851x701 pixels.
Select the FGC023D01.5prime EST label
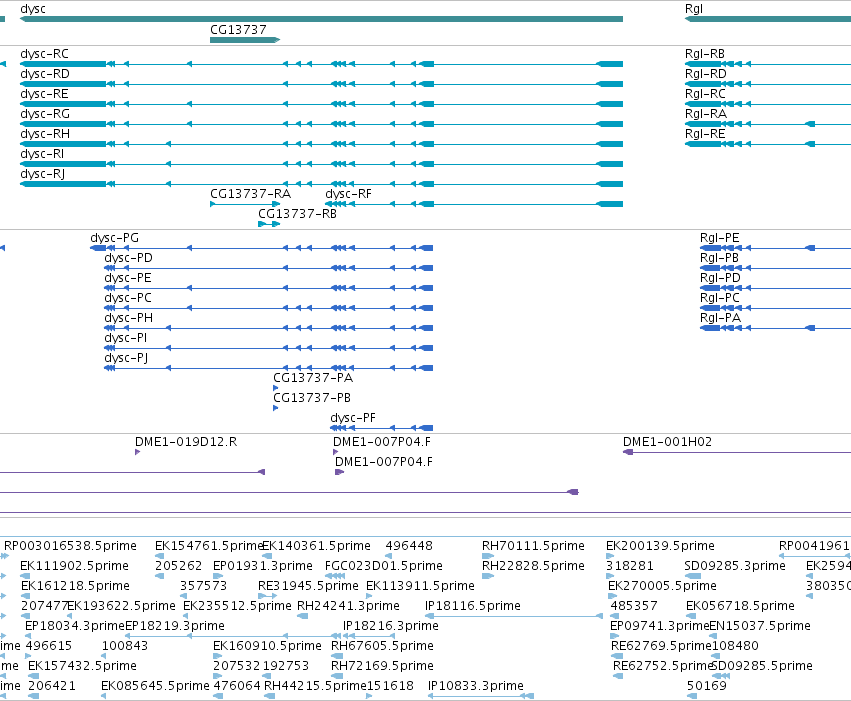(384, 566)
